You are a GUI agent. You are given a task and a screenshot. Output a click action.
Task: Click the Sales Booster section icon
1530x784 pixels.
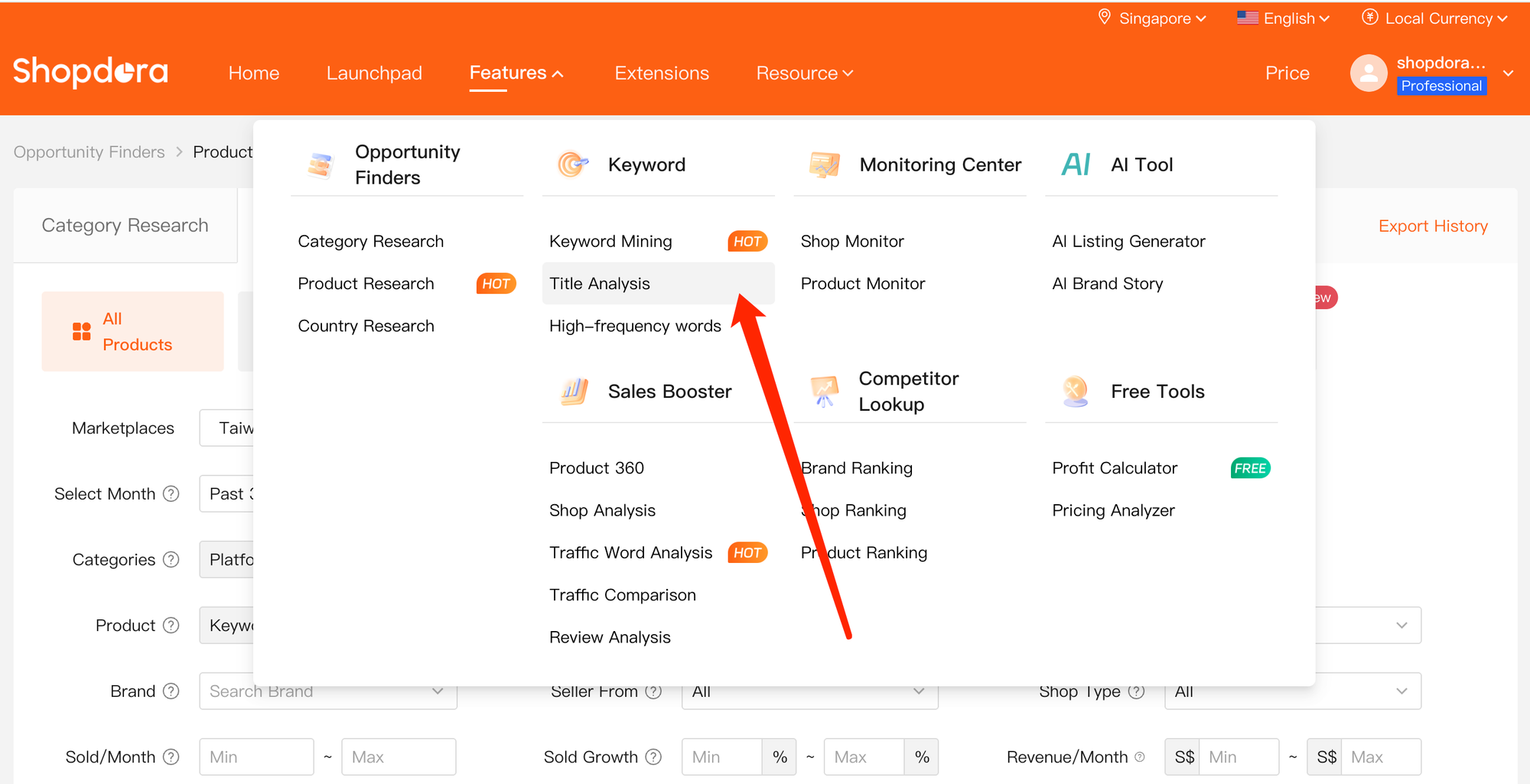574,391
